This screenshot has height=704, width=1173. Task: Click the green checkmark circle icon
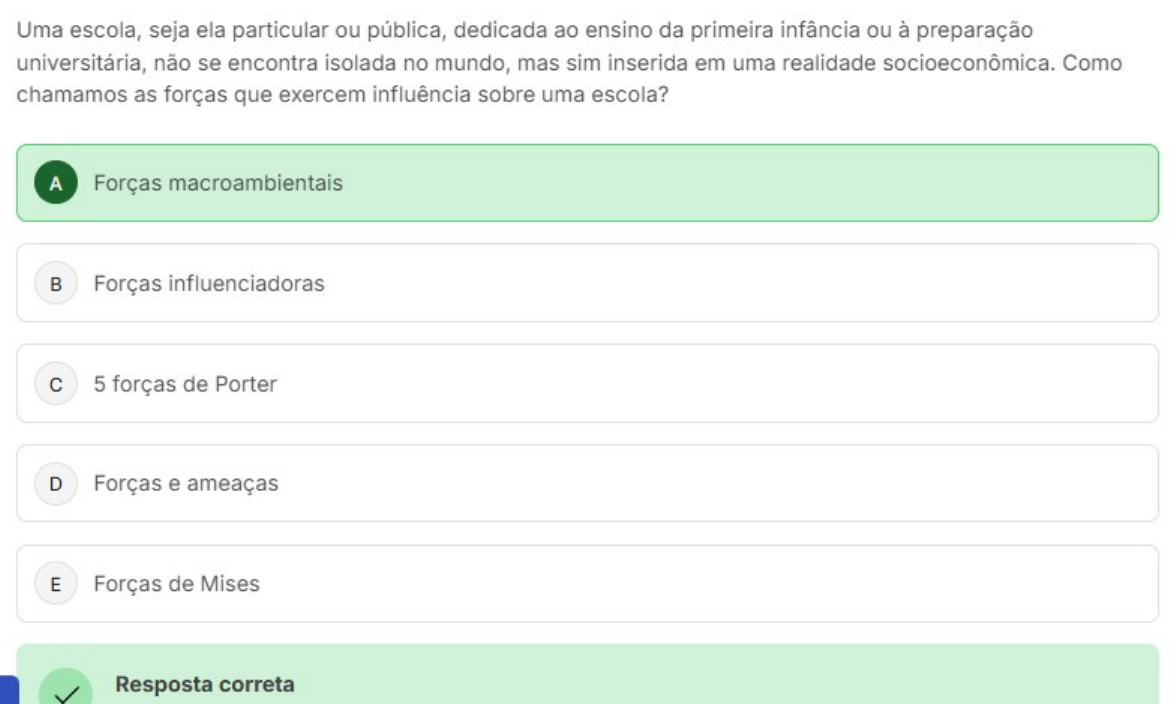[x=65, y=690]
